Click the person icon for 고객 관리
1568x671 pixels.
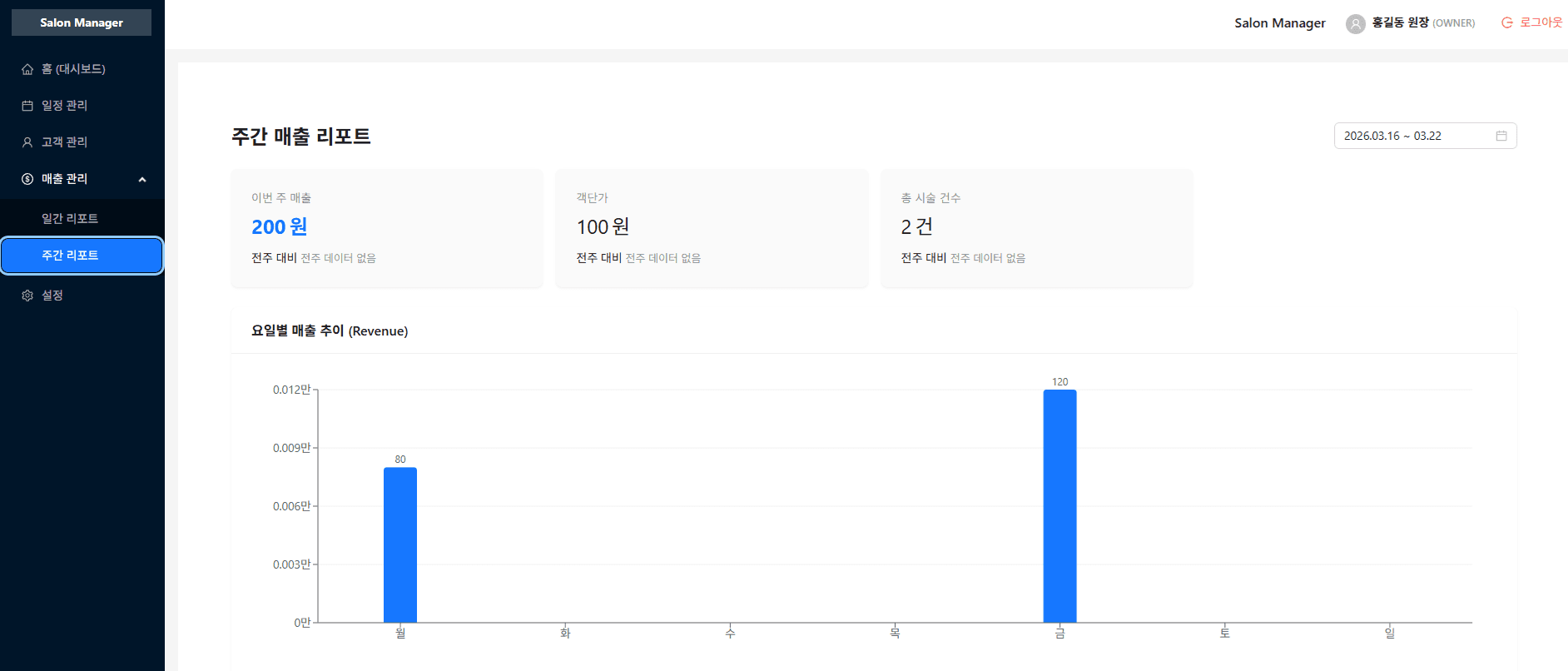tap(27, 142)
